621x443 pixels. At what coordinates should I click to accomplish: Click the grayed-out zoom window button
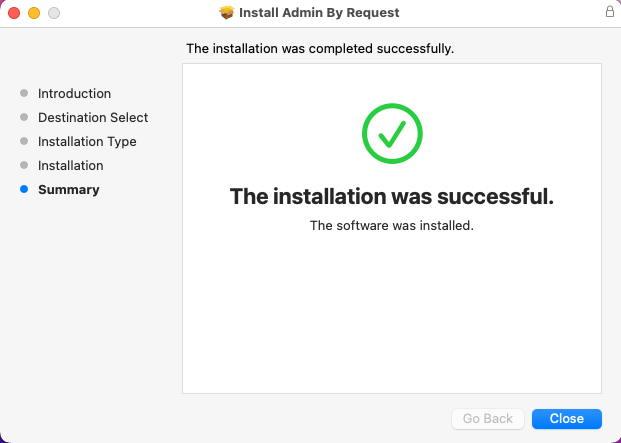coord(54,13)
